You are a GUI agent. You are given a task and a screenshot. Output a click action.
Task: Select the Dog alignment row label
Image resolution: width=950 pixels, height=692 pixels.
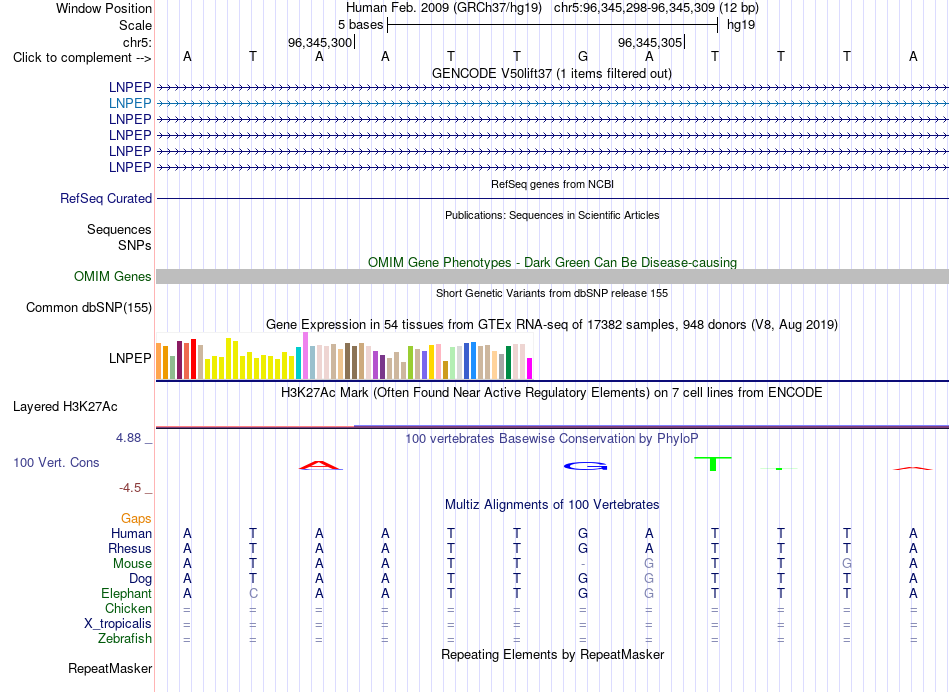pos(140,579)
